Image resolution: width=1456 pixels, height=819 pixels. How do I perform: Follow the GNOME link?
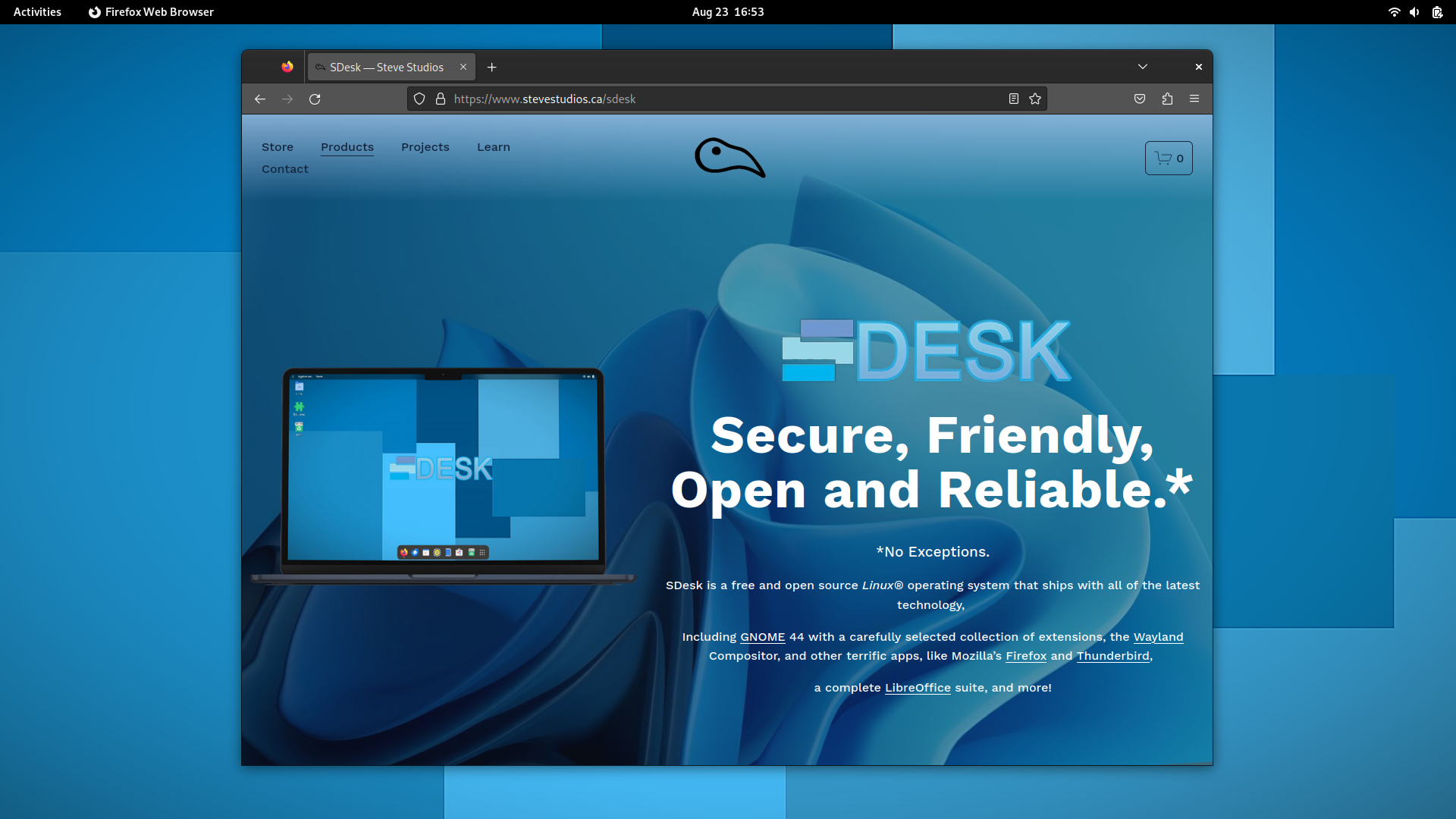763,637
